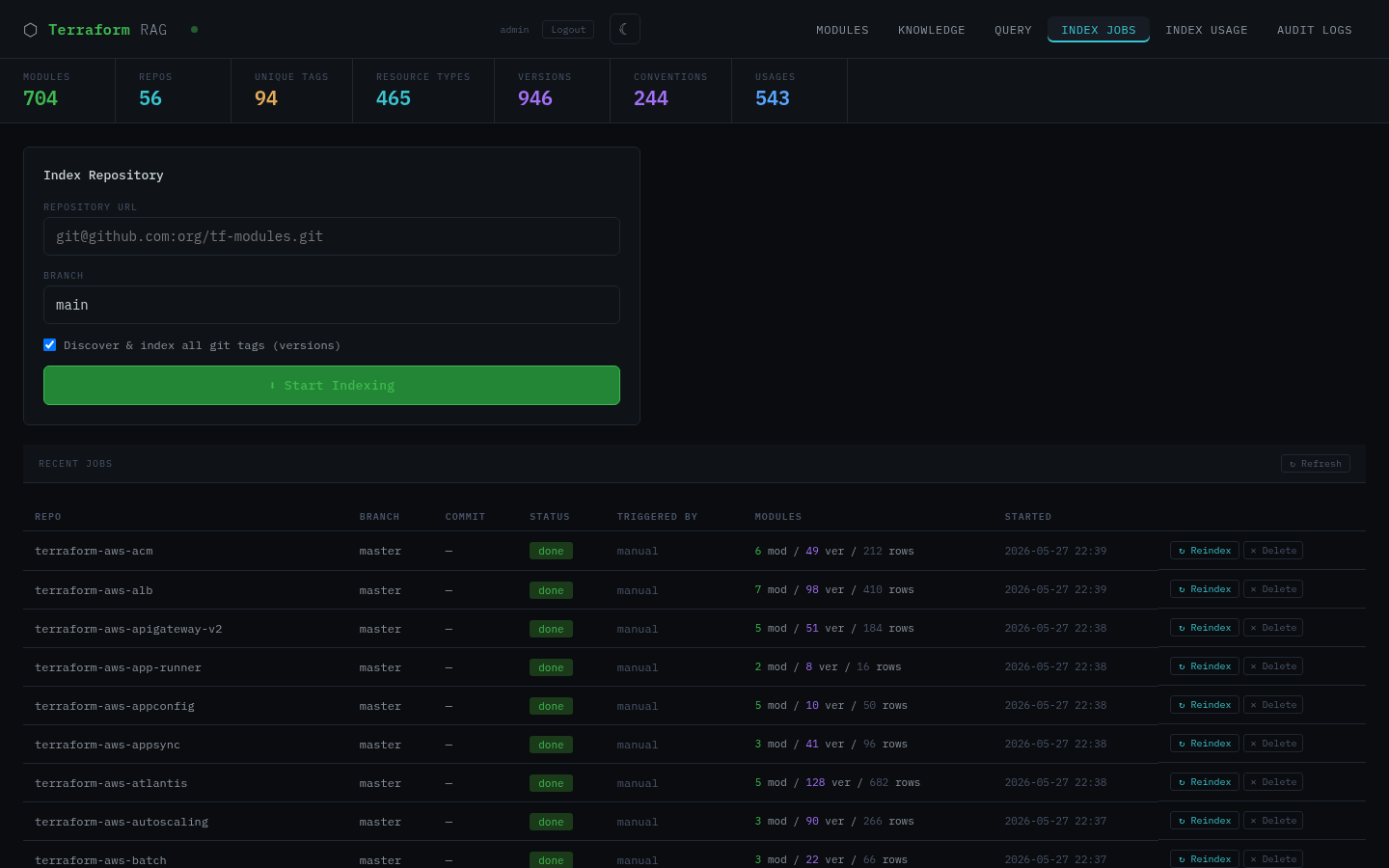Image resolution: width=1389 pixels, height=868 pixels.
Task: Click the done status of terraform-aws-acm
Action: (x=551, y=551)
